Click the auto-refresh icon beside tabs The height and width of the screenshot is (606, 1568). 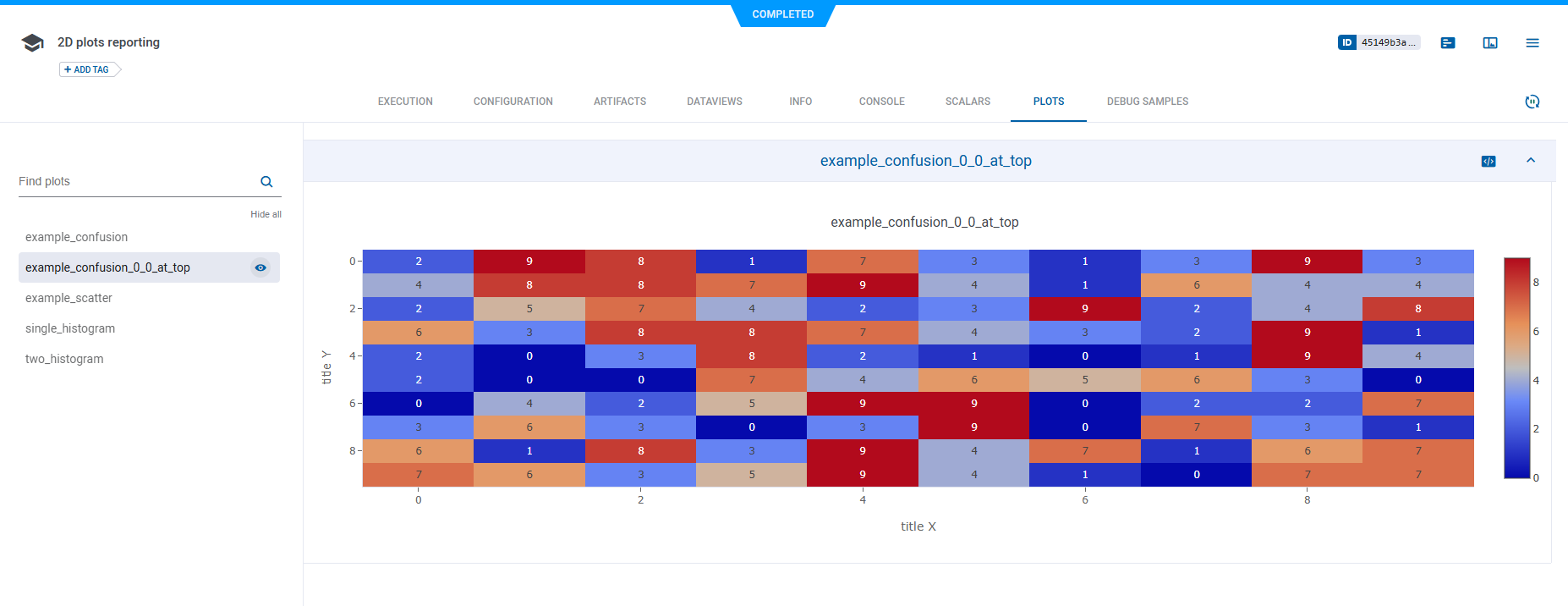(x=1532, y=102)
